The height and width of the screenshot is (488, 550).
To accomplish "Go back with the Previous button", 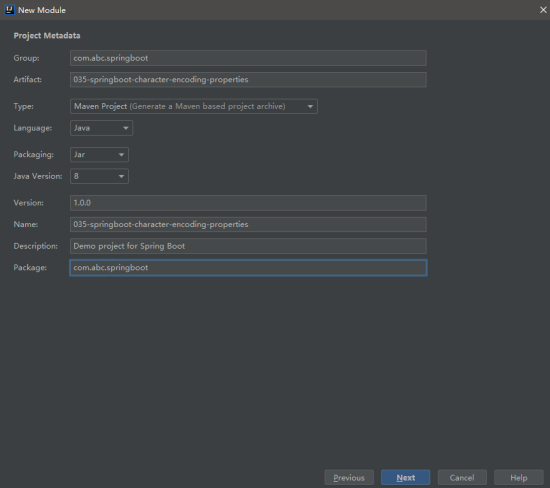I will 349,477.
